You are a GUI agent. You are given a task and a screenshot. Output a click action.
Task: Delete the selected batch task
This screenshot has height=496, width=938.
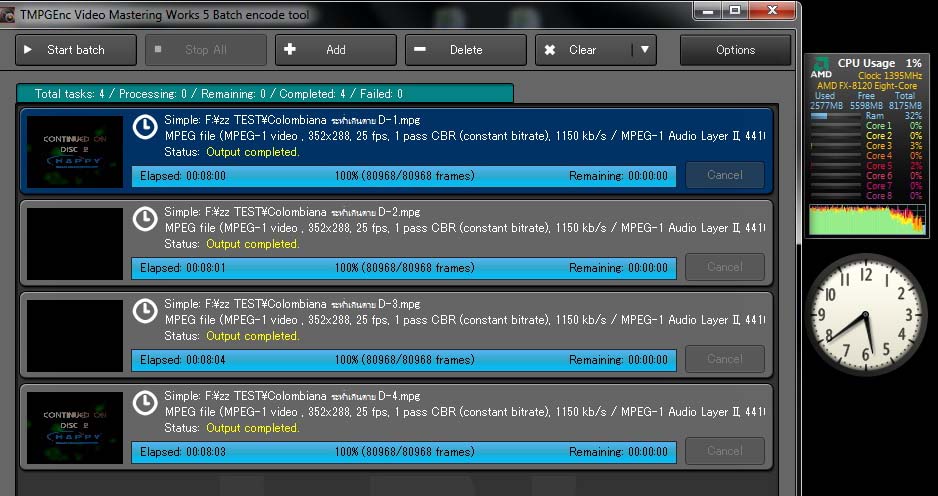(x=465, y=50)
